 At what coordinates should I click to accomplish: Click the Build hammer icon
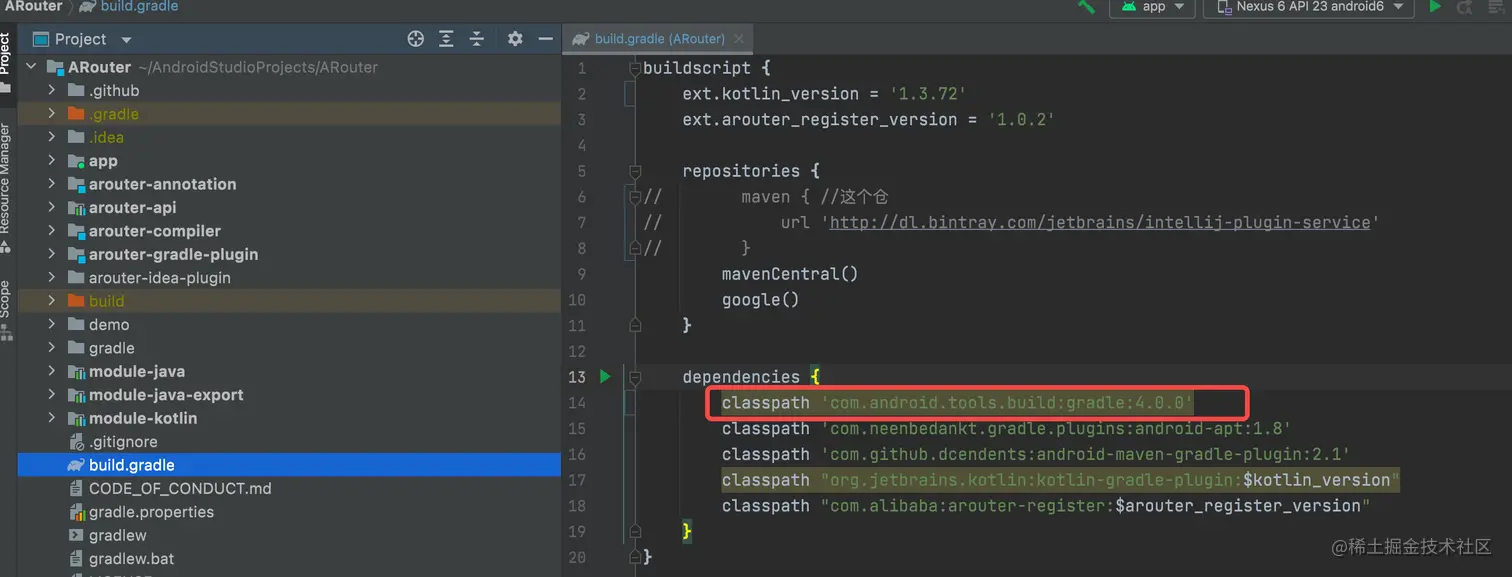pos(1085,6)
